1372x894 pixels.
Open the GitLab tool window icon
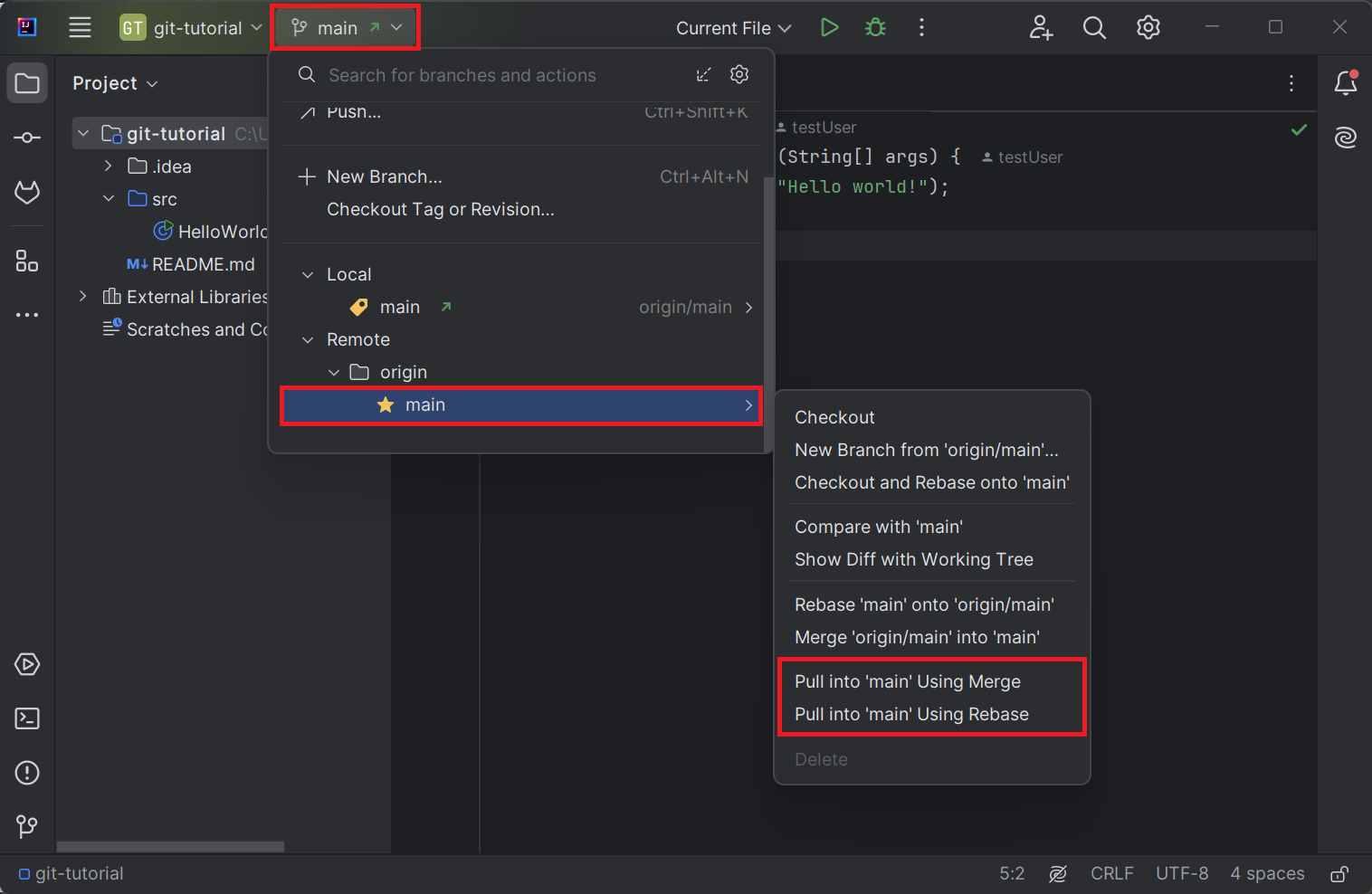(27, 193)
